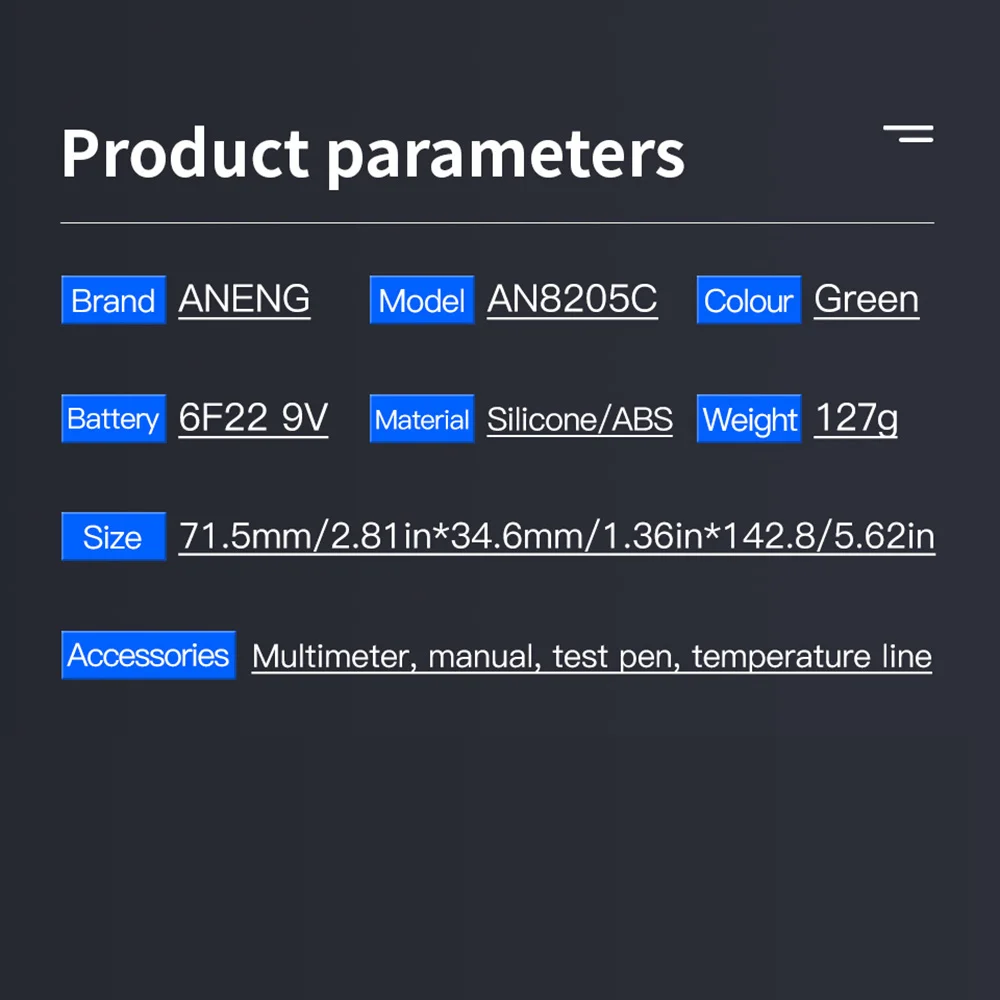This screenshot has height=1000, width=1000.
Task: Select the blue Size label
Action: pos(113,537)
